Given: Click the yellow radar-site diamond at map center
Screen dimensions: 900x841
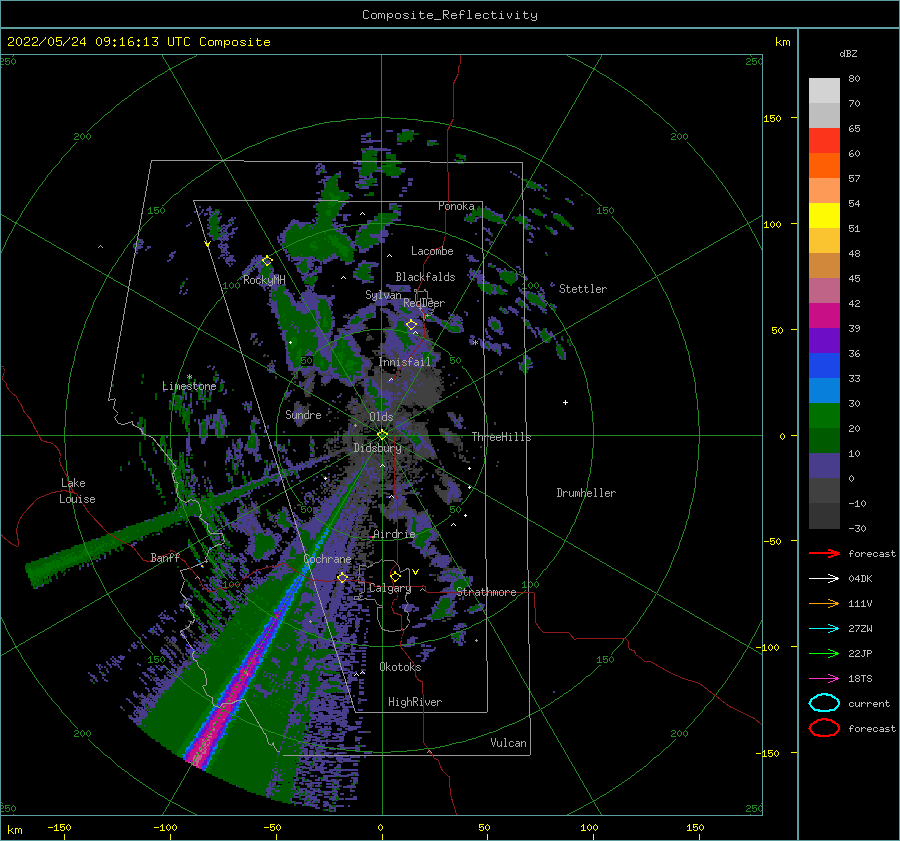Looking at the screenshot, I should [x=382, y=435].
